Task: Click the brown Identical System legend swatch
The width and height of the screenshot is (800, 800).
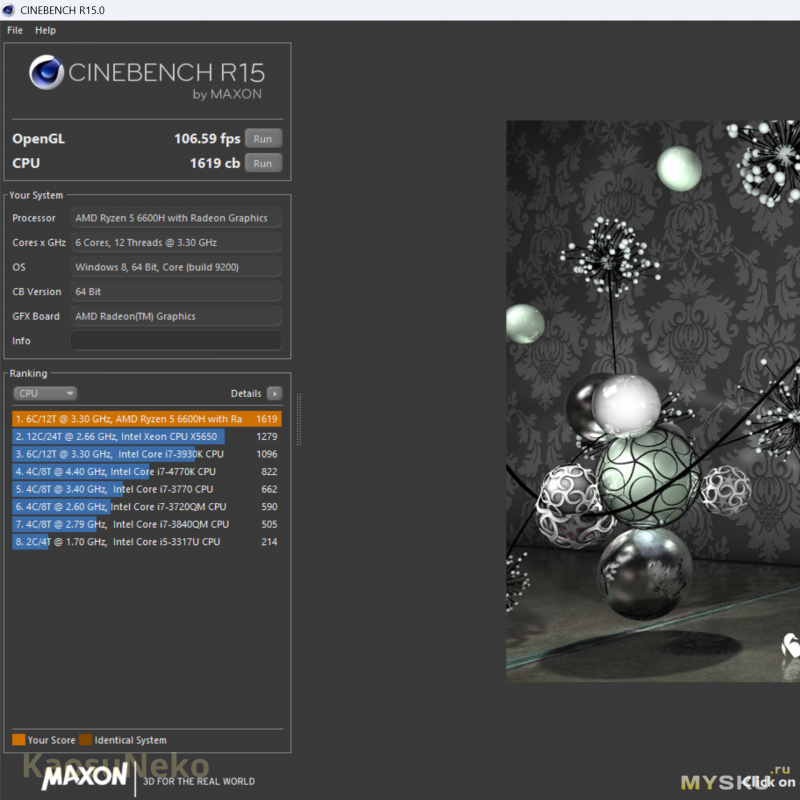Action: click(x=86, y=740)
